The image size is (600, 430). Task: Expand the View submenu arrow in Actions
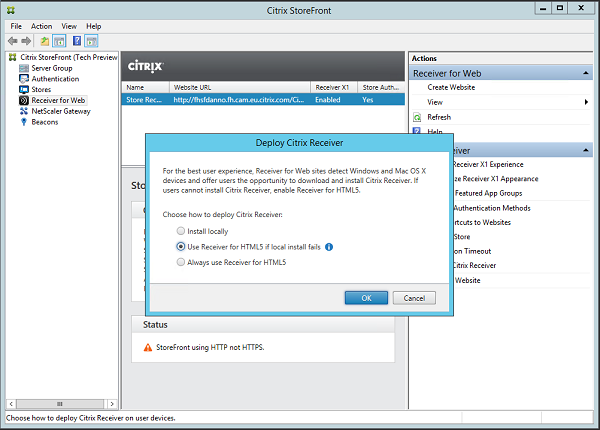[586, 102]
